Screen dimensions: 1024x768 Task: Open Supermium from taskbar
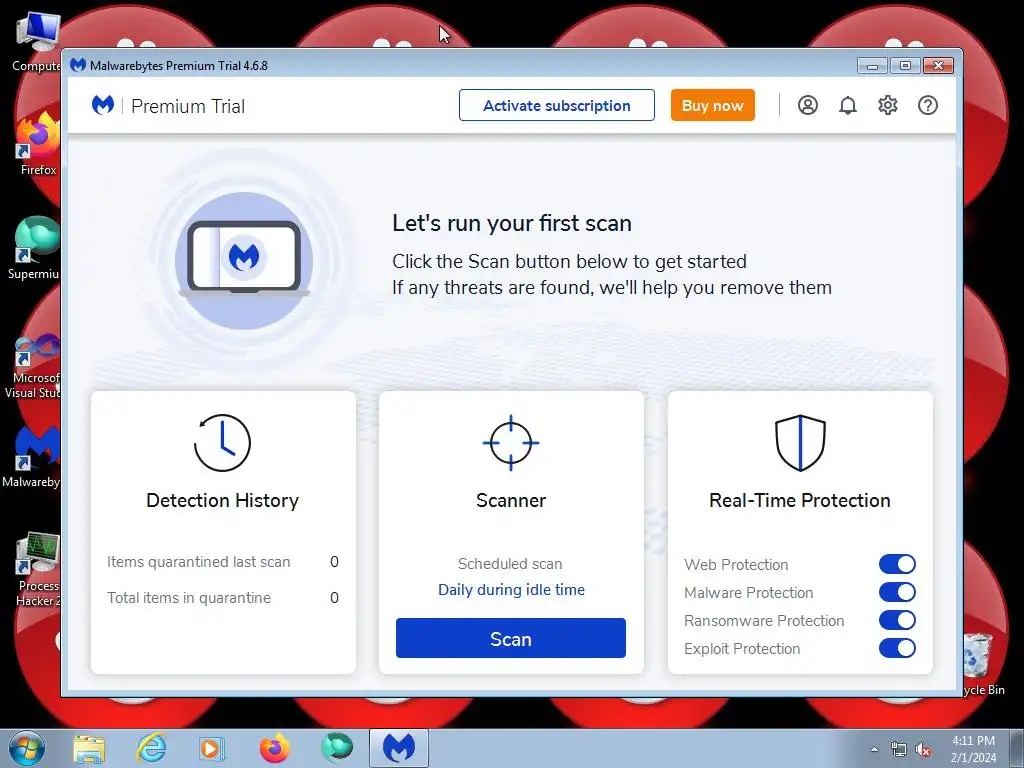[336, 748]
